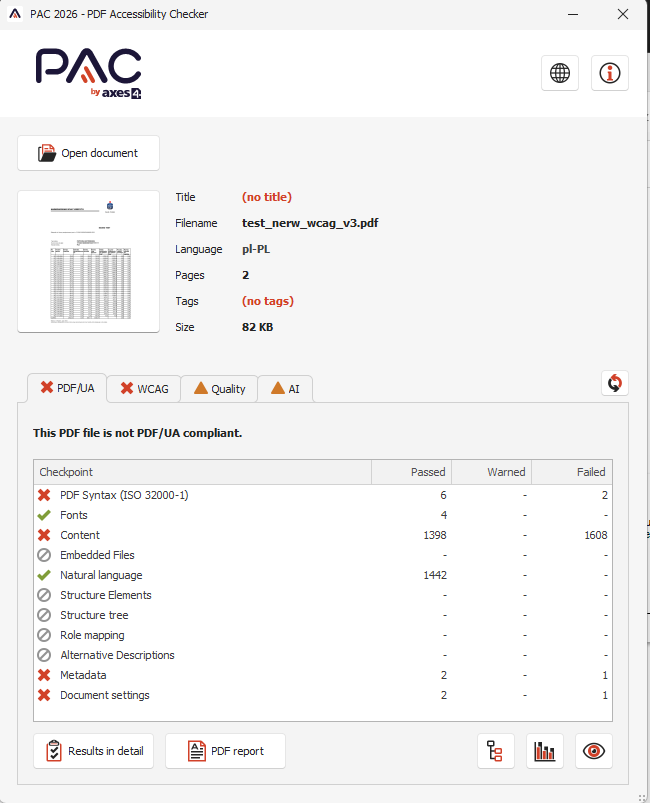Open the logical structure tree view icon
Viewport: 650px width, 803px height.
pyautogui.click(x=495, y=751)
